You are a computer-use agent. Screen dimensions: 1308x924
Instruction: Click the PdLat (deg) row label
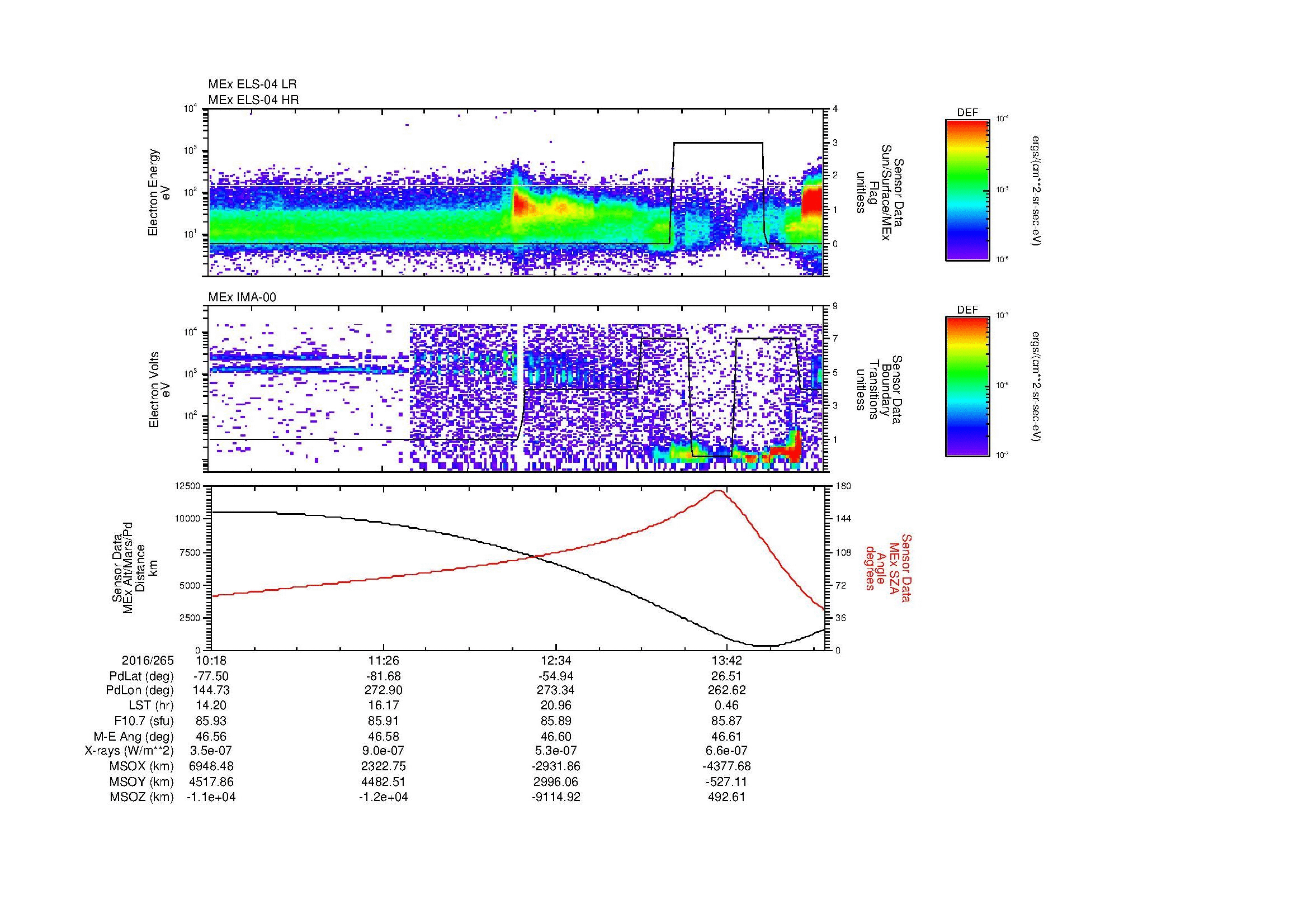141,676
